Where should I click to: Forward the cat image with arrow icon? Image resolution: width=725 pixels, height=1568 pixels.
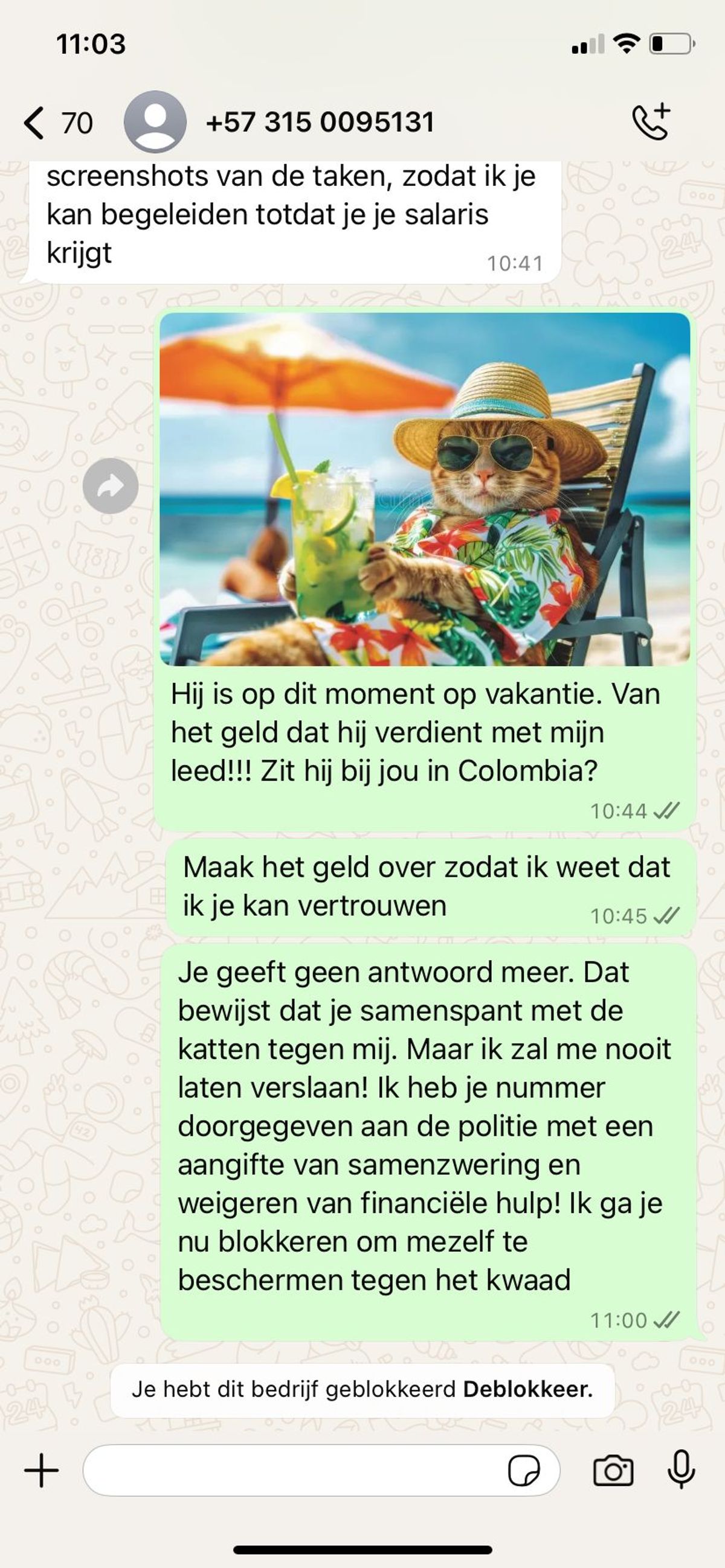pos(111,486)
